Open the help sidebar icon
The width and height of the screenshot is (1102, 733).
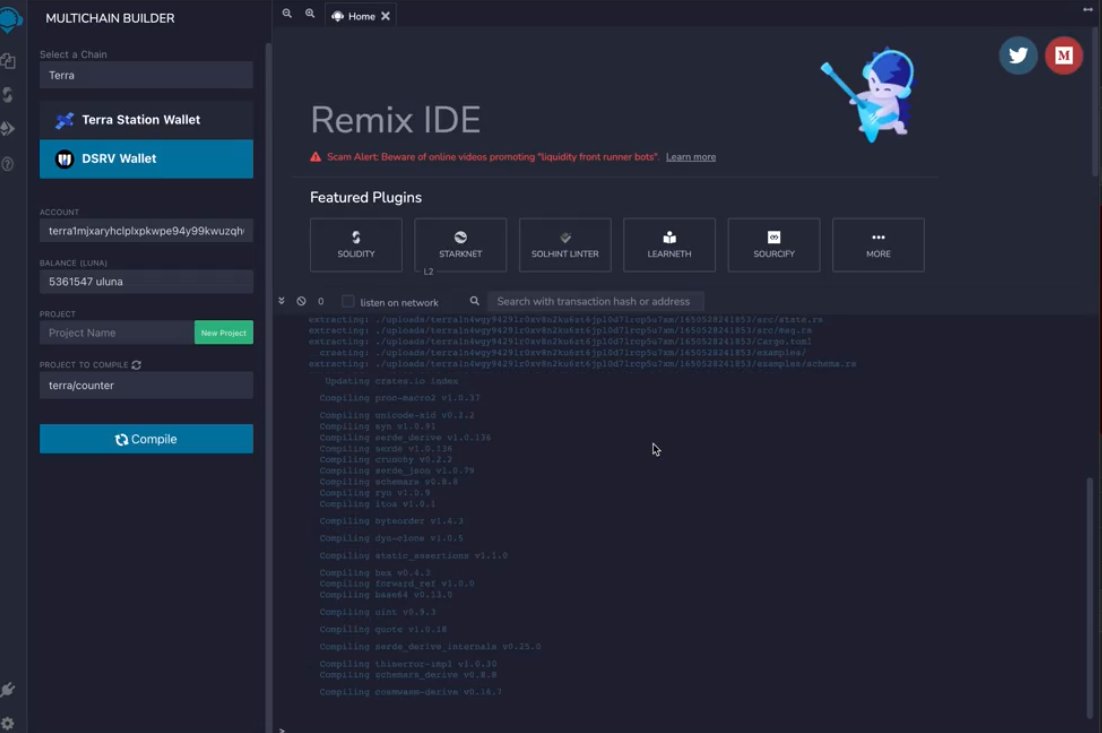8,164
